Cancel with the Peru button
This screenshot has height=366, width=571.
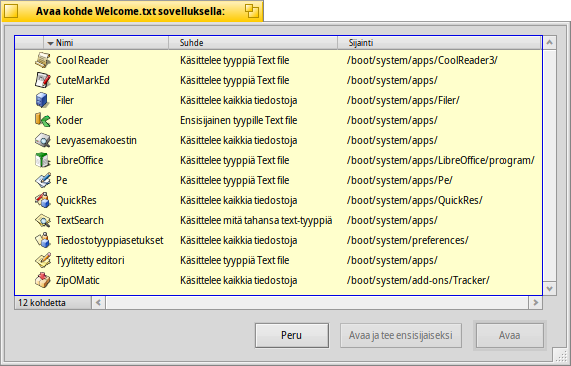(x=292, y=335)
